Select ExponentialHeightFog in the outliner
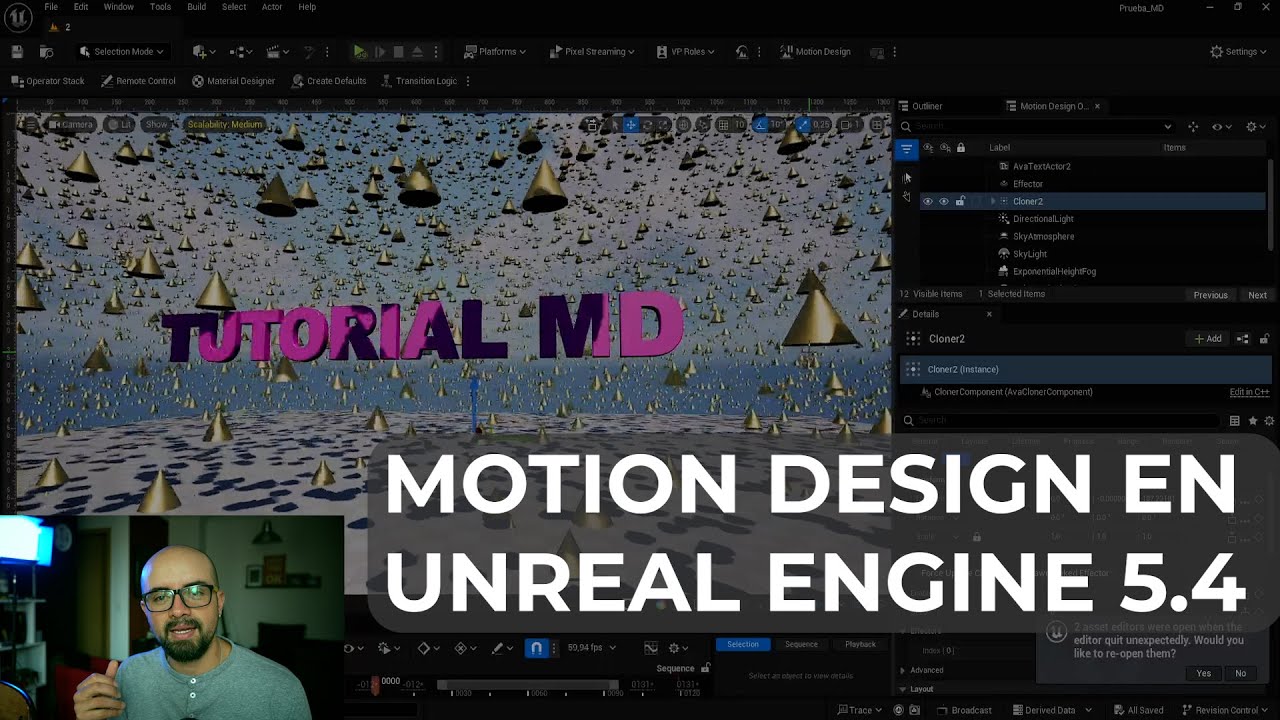The height and width of the screenshot is (720, 1280). click(x=1054, y=272)
